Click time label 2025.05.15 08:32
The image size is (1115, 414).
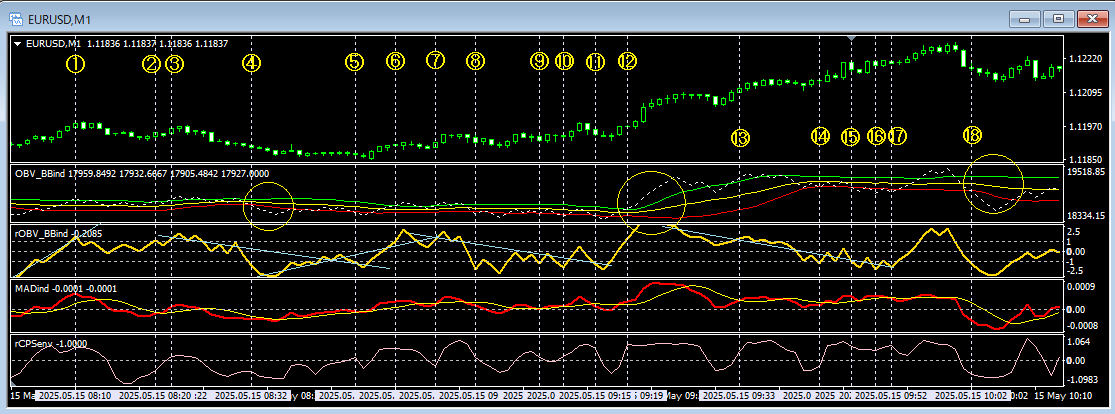point(252,394)
